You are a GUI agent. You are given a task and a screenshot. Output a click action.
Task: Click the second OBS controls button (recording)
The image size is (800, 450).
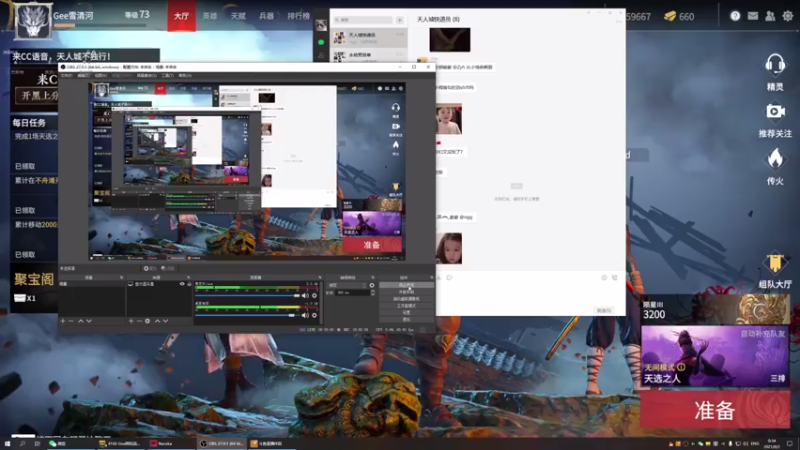[407, 292]
